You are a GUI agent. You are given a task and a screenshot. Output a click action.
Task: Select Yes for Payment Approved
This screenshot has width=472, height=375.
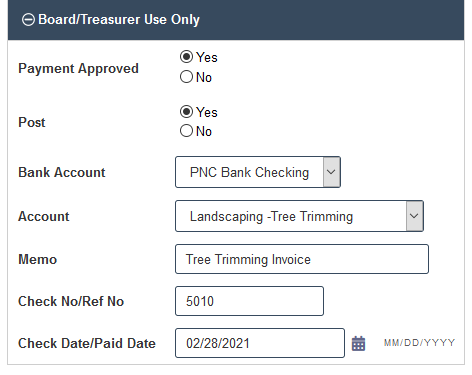click(186, 57)
